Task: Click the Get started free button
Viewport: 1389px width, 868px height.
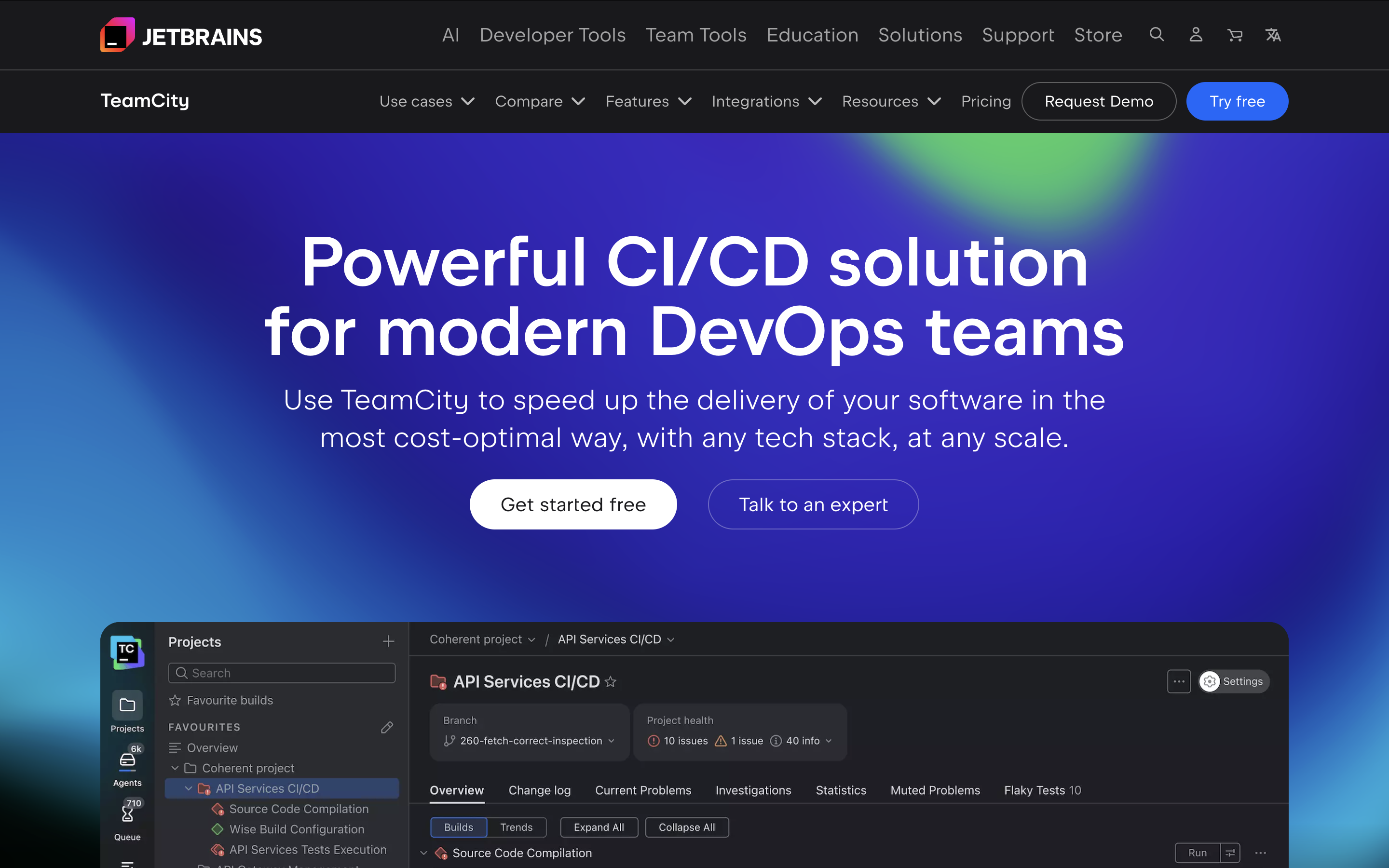Action: [573, 504]
